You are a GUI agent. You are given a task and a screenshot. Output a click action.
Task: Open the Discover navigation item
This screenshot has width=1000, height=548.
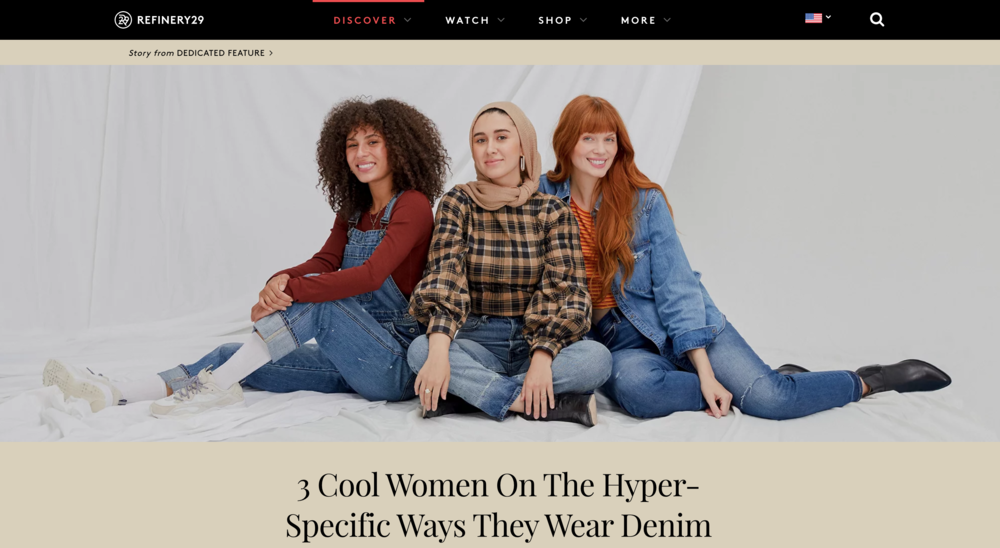coord(365,20)
